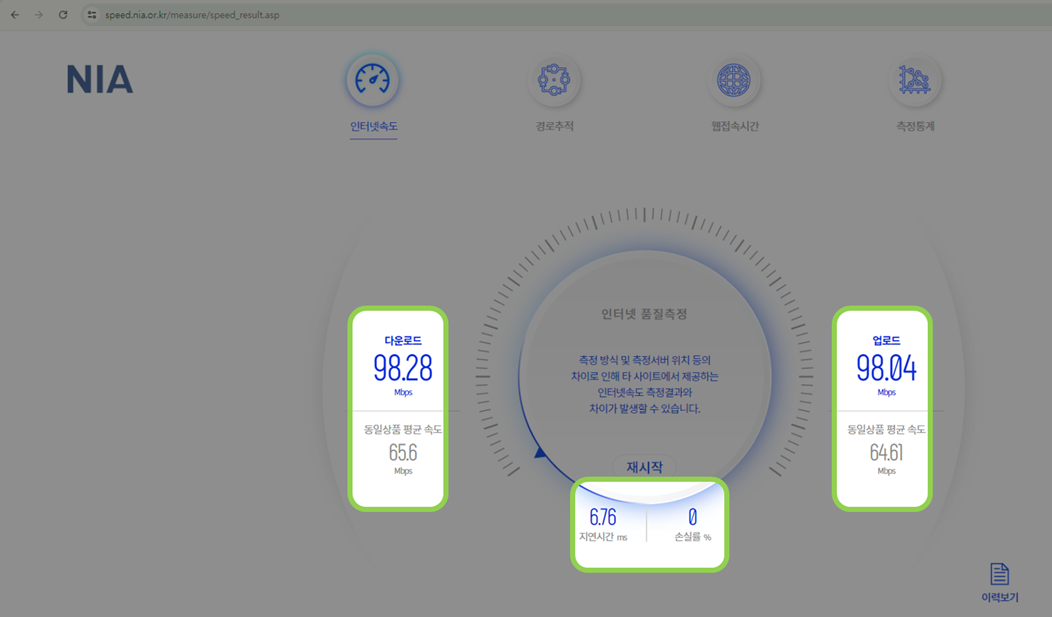Screen dimensions: 1052x617
Task: Click the 업로드 label
Action: (x=886, y=341)
